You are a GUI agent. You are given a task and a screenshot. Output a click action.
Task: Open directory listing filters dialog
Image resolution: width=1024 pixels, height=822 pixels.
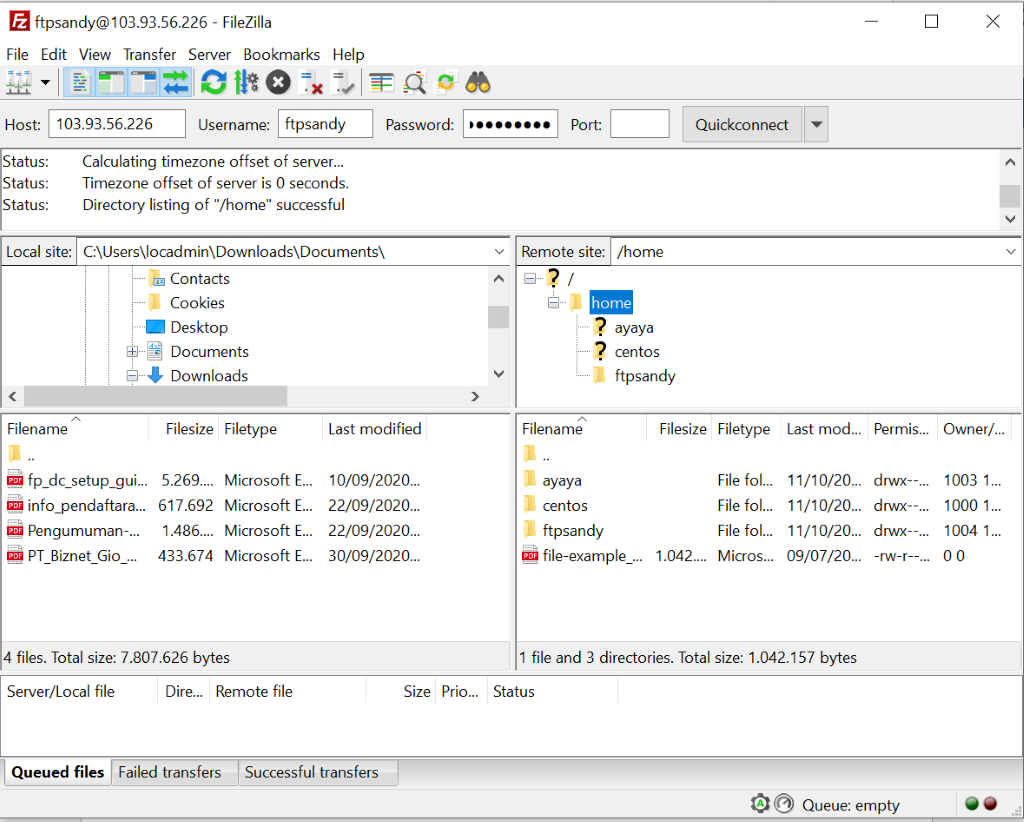(x=381, y=83)
